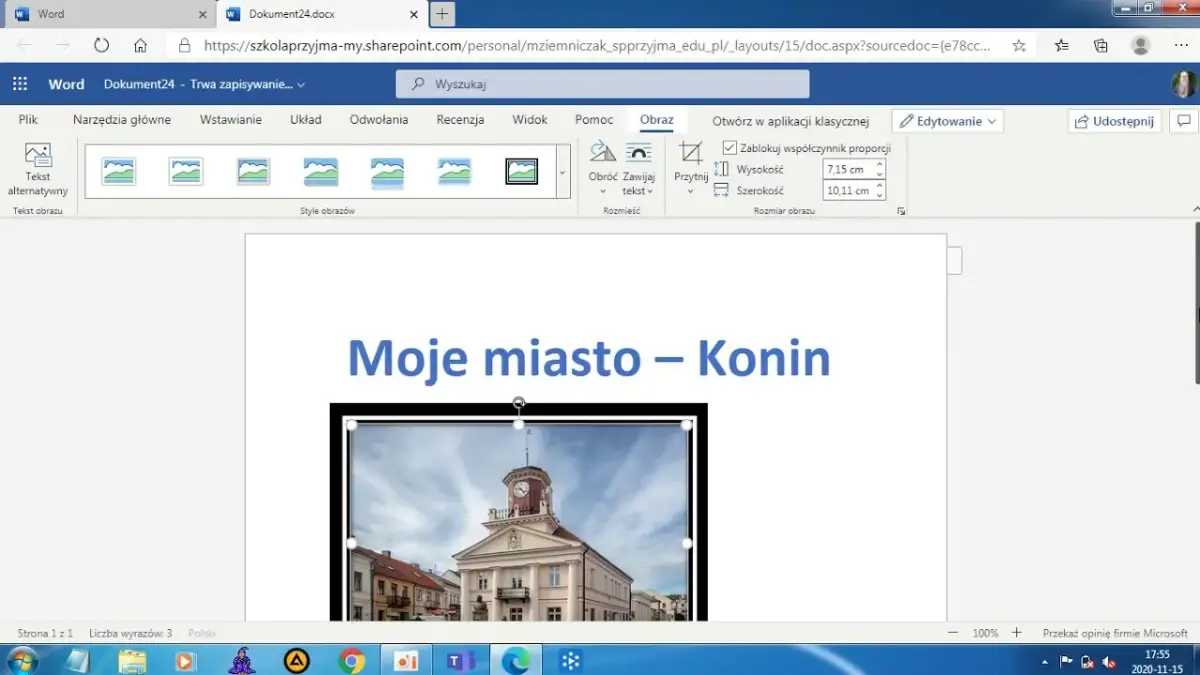The width and height of the screenshot is (1200, 675).
Task: Expand the Obróć dropdown arrow
Action: pyautogui.click(x=602, y=190)
